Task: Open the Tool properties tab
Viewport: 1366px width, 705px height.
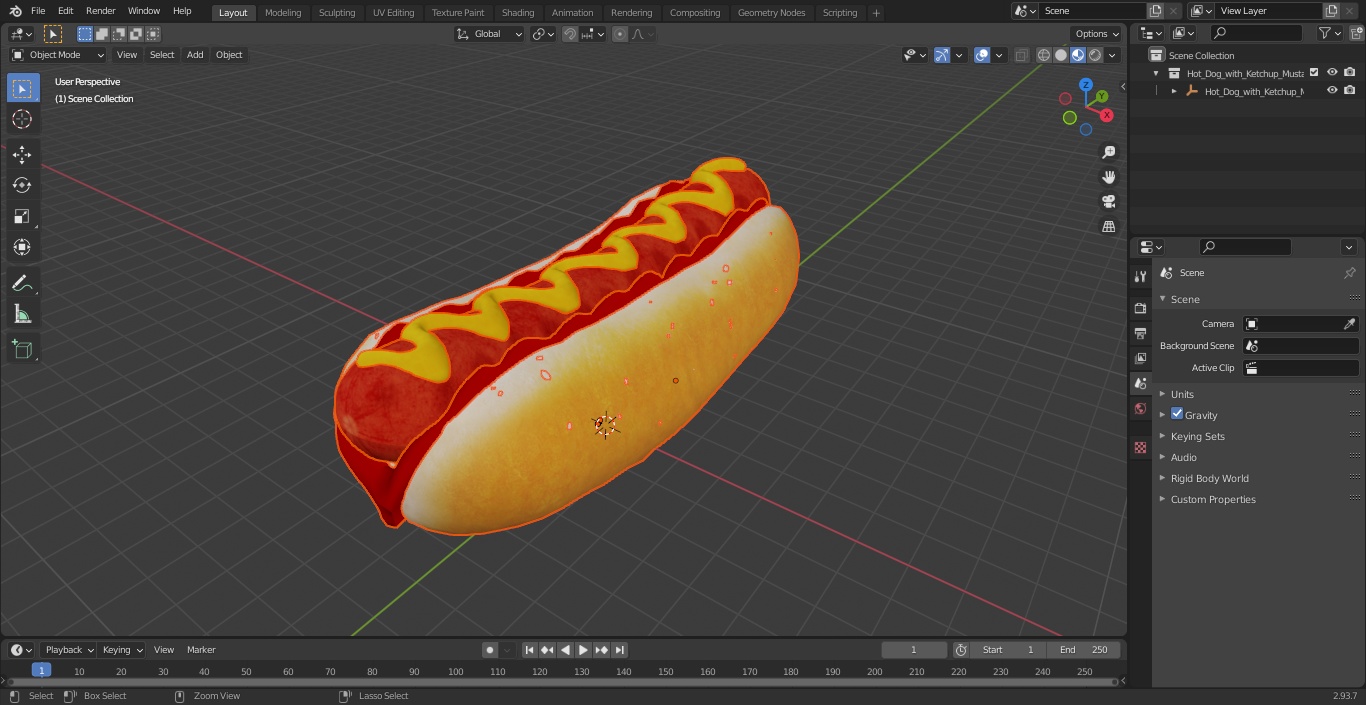Action: point(1140,276)
